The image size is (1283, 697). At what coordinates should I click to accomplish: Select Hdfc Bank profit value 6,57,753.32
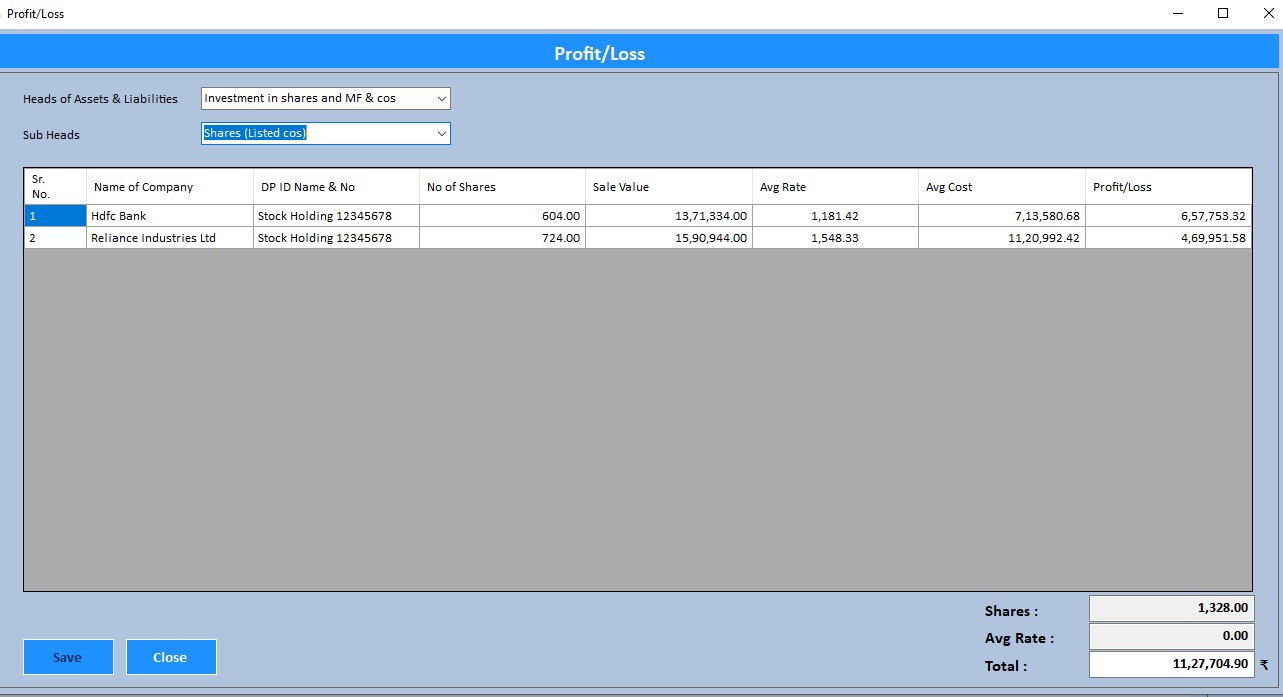click(1167, 216)
